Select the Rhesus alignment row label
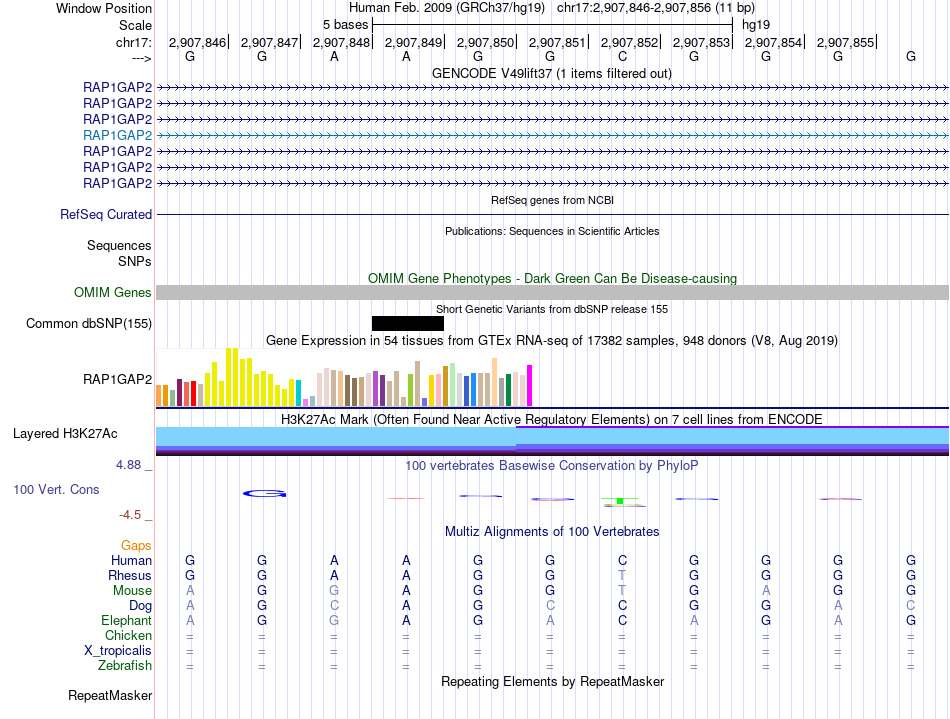950x719 pixels. tap(130, 575)
